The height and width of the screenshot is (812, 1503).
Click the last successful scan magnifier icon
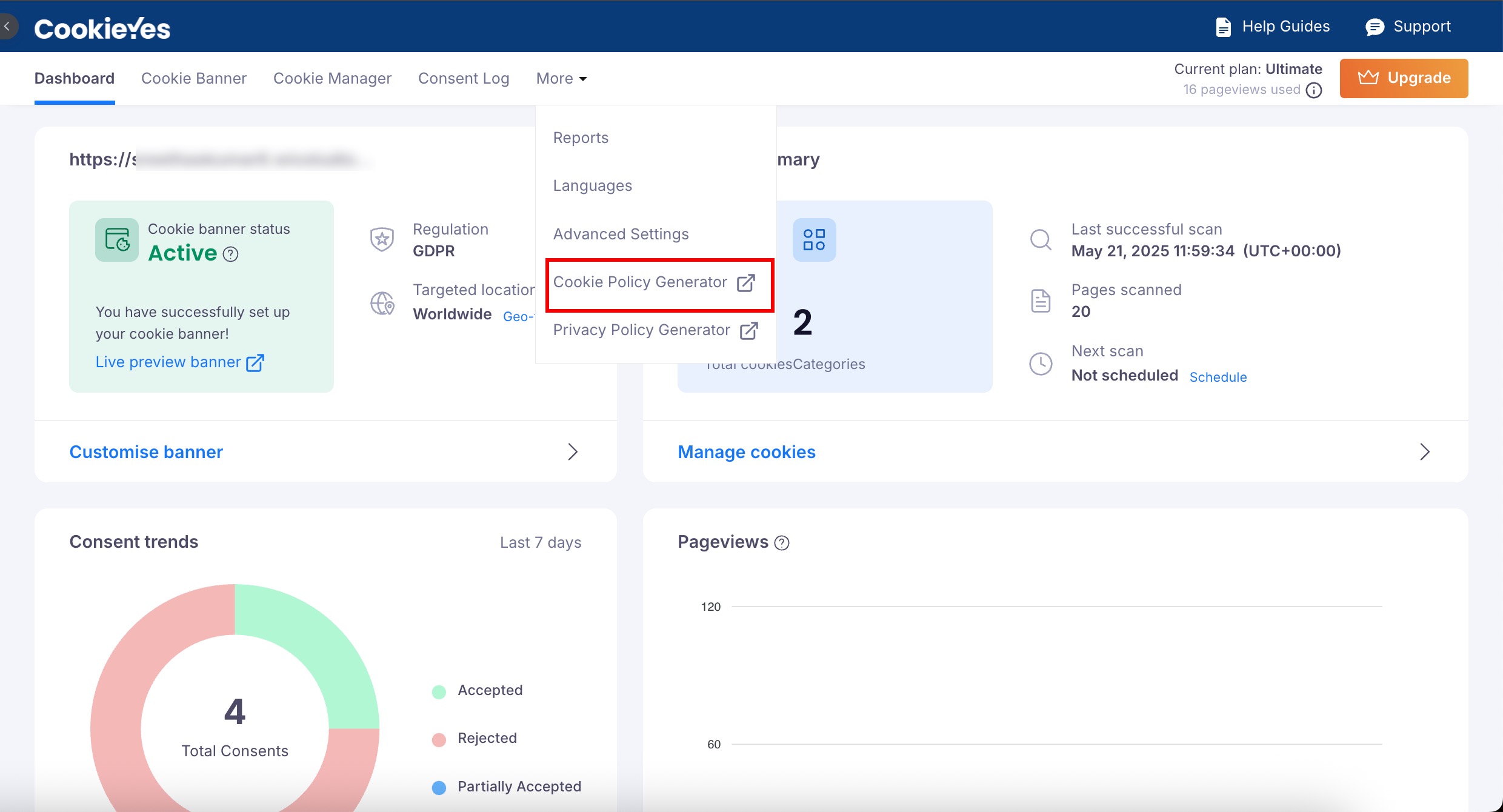(x=1041, y=240)
